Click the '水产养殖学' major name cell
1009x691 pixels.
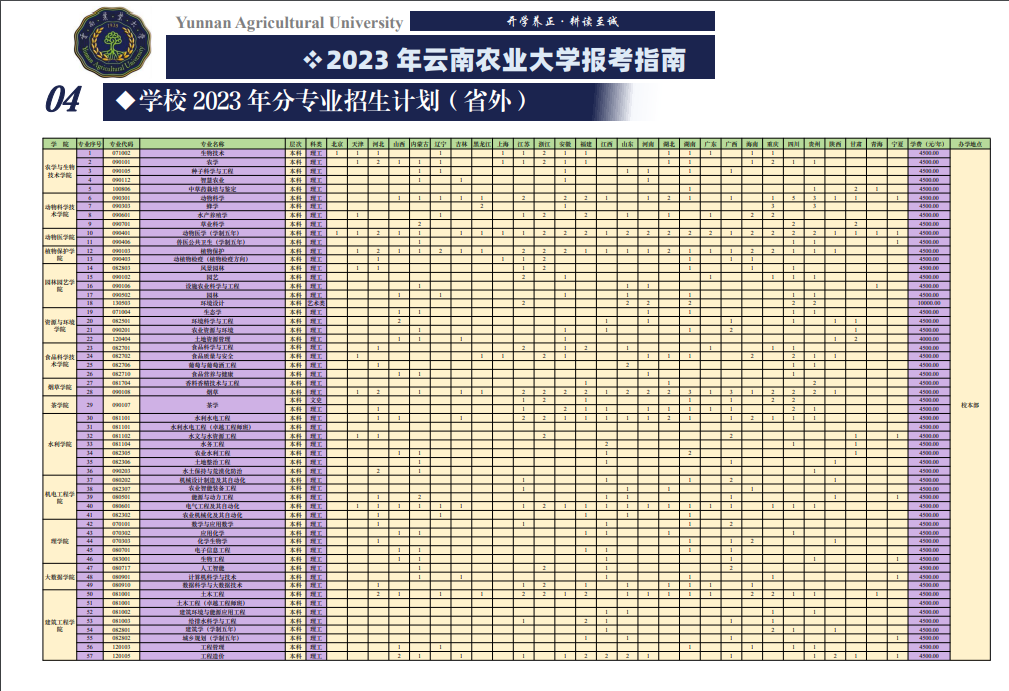(212, 216)
